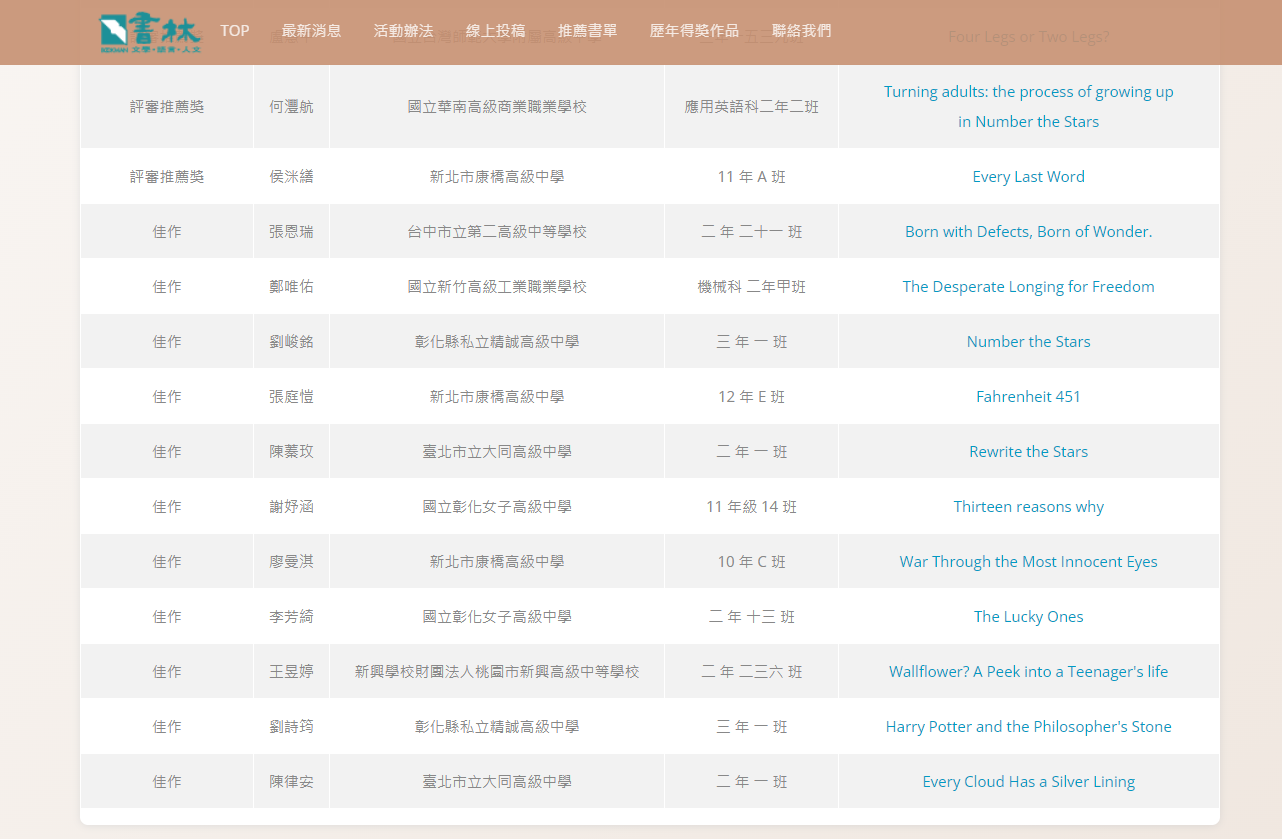This screenshot has height=839, width=1282.
Task: Select the student name 陳律安
Action: tap(291, 782)
